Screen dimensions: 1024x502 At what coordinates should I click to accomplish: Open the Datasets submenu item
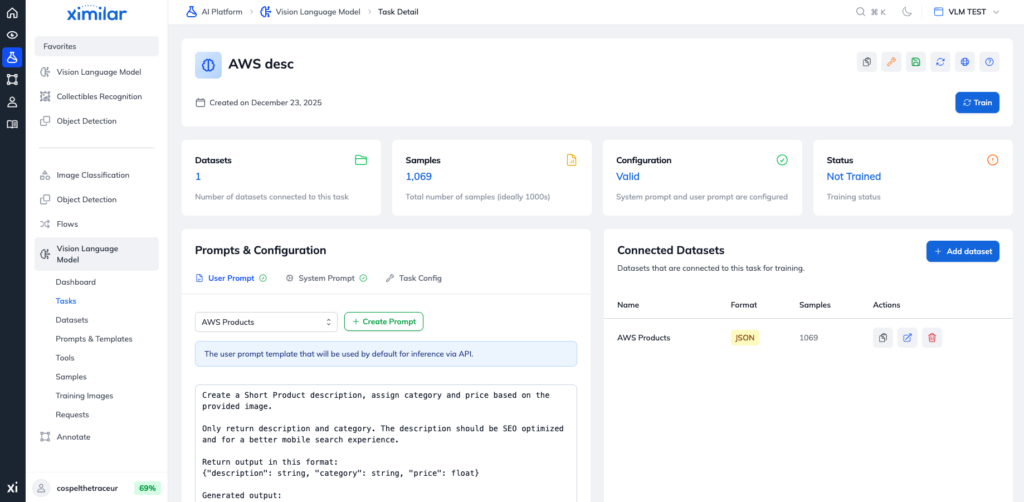(x=72, y=320)
